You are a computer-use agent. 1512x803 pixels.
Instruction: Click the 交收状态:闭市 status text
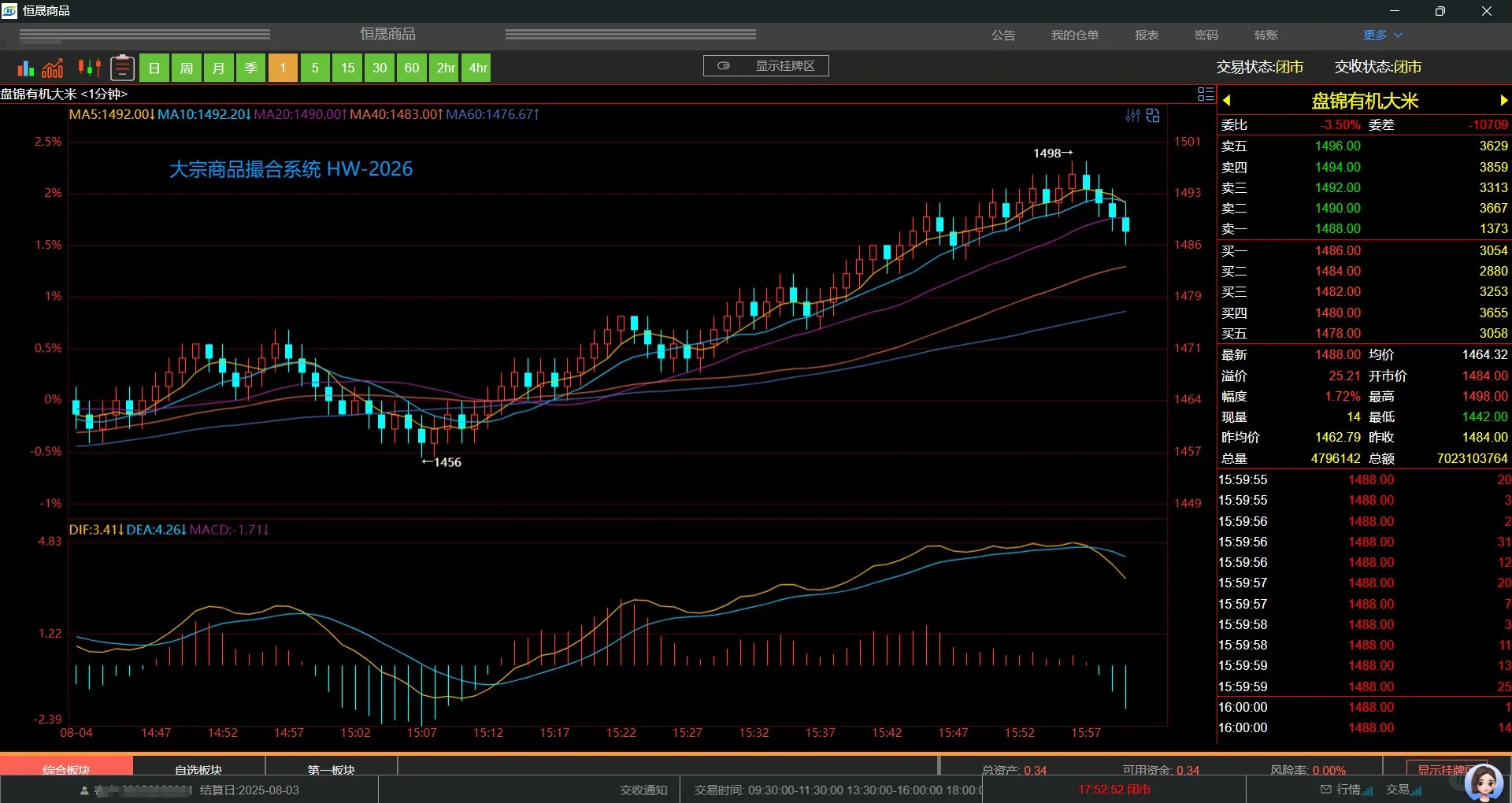pos(1378,67)
